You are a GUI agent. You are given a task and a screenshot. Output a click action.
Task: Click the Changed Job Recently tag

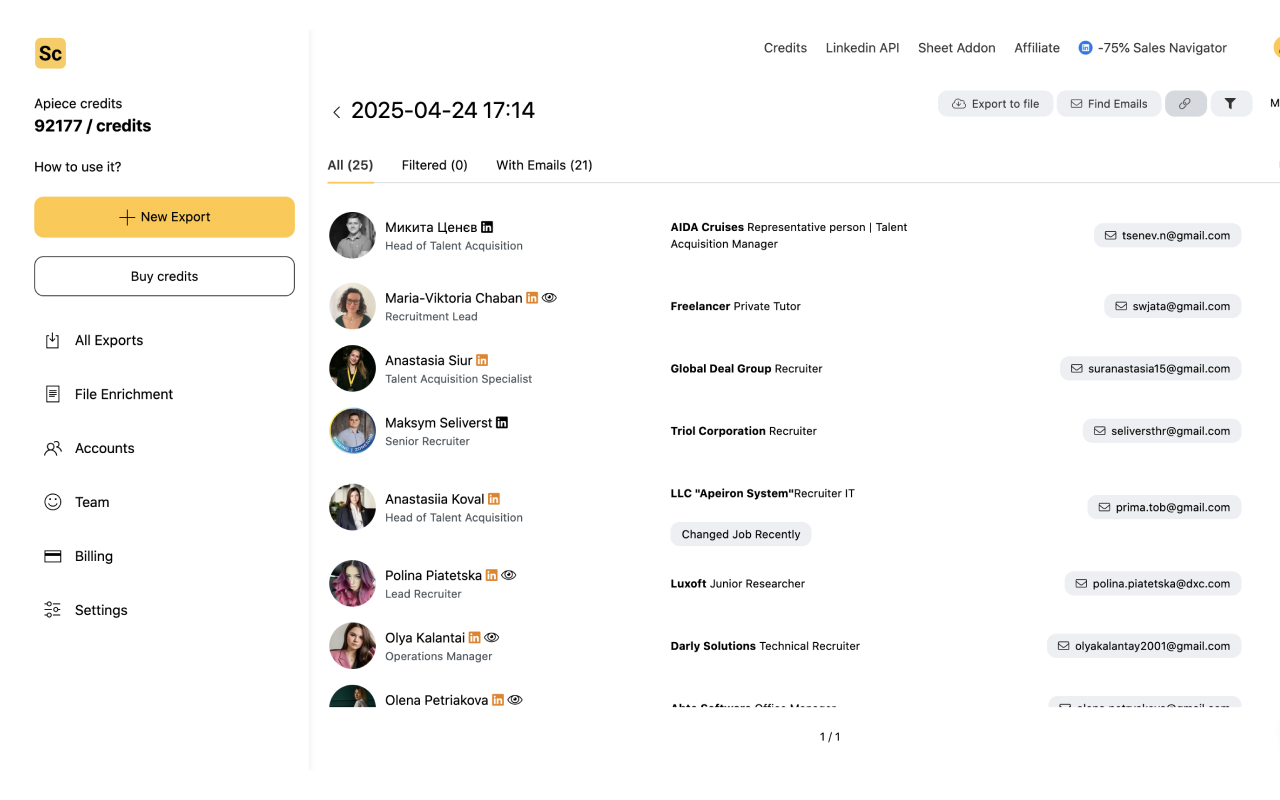tap(741, 534)
